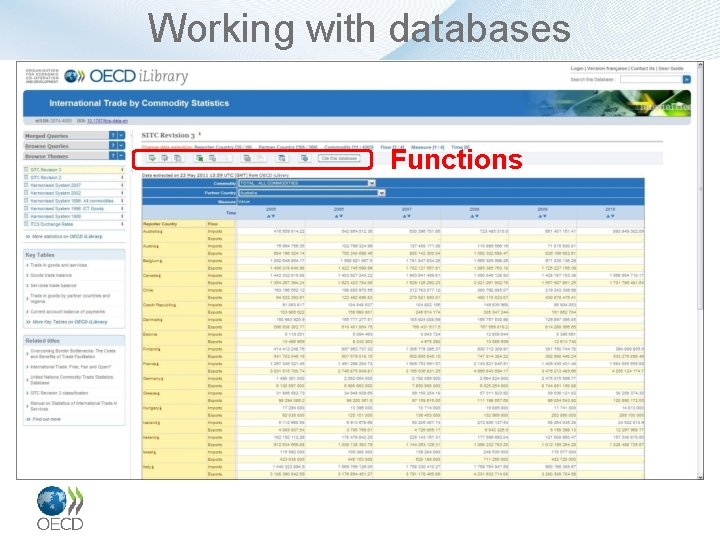Open Partner Country selection link
Viewport: 720px width, 540px height.
(x=288, y=147)
